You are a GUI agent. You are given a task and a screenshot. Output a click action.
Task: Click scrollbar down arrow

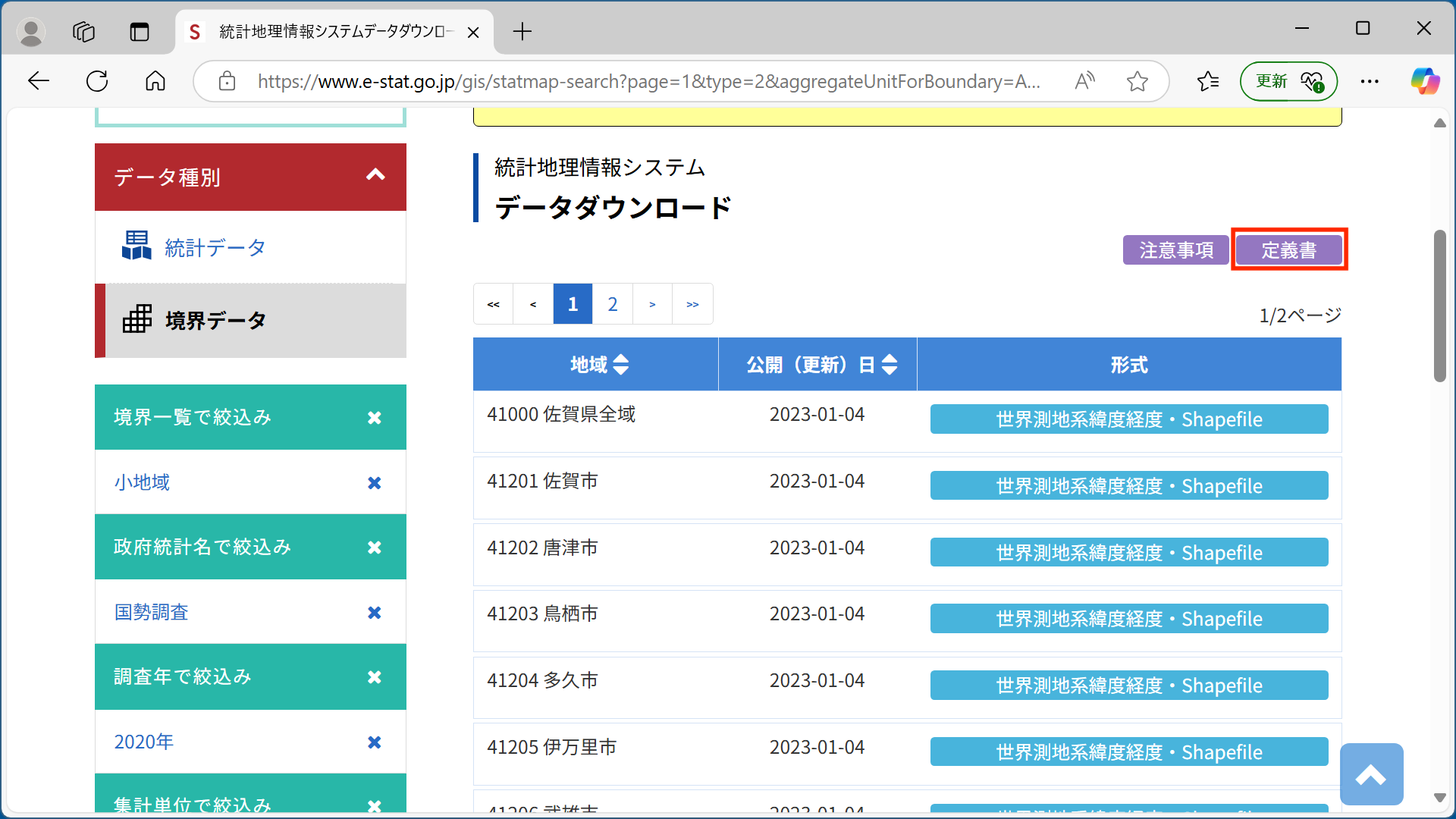pyautogui.click(x=1439, y=798)
